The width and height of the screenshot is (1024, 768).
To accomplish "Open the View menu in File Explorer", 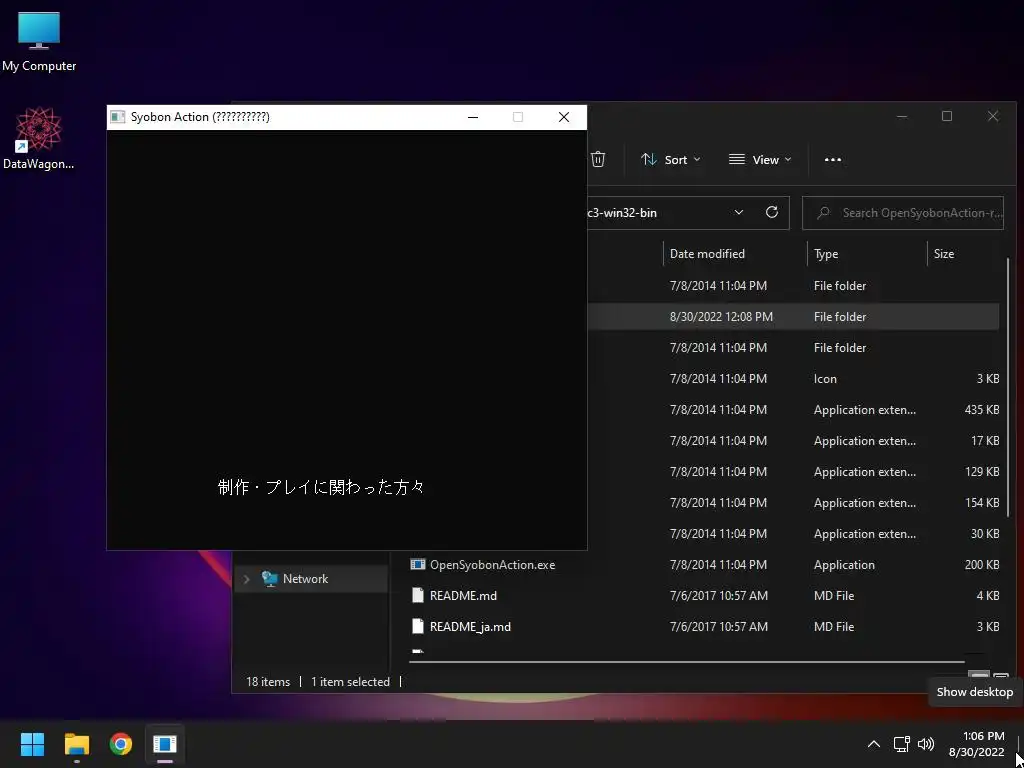I will tap(760, 159).
